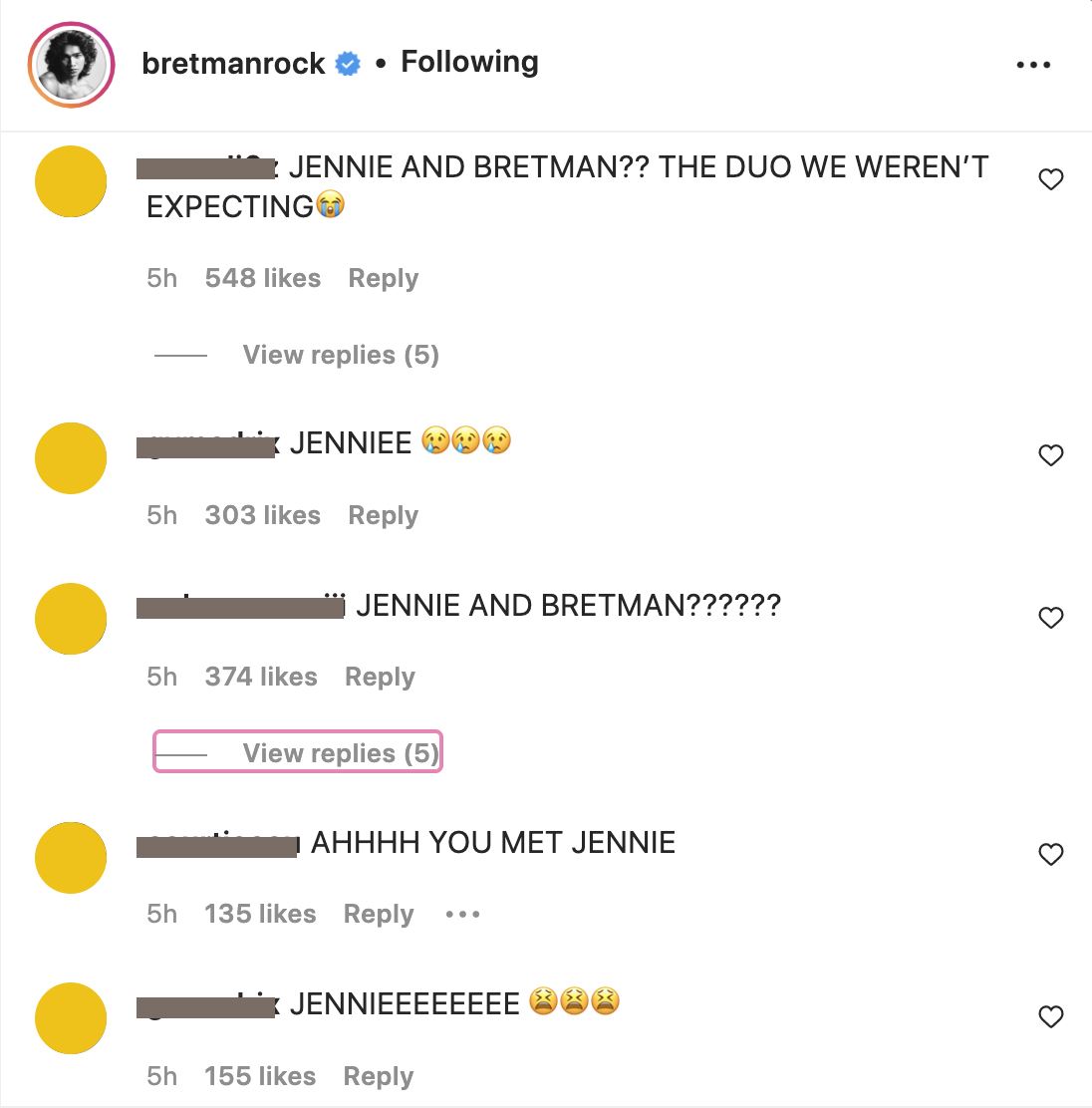Like the 'AHHHH YOU MET JENNIE' comment
The height and width of the screenshot is (1108, 1092).
[1051, 854]
